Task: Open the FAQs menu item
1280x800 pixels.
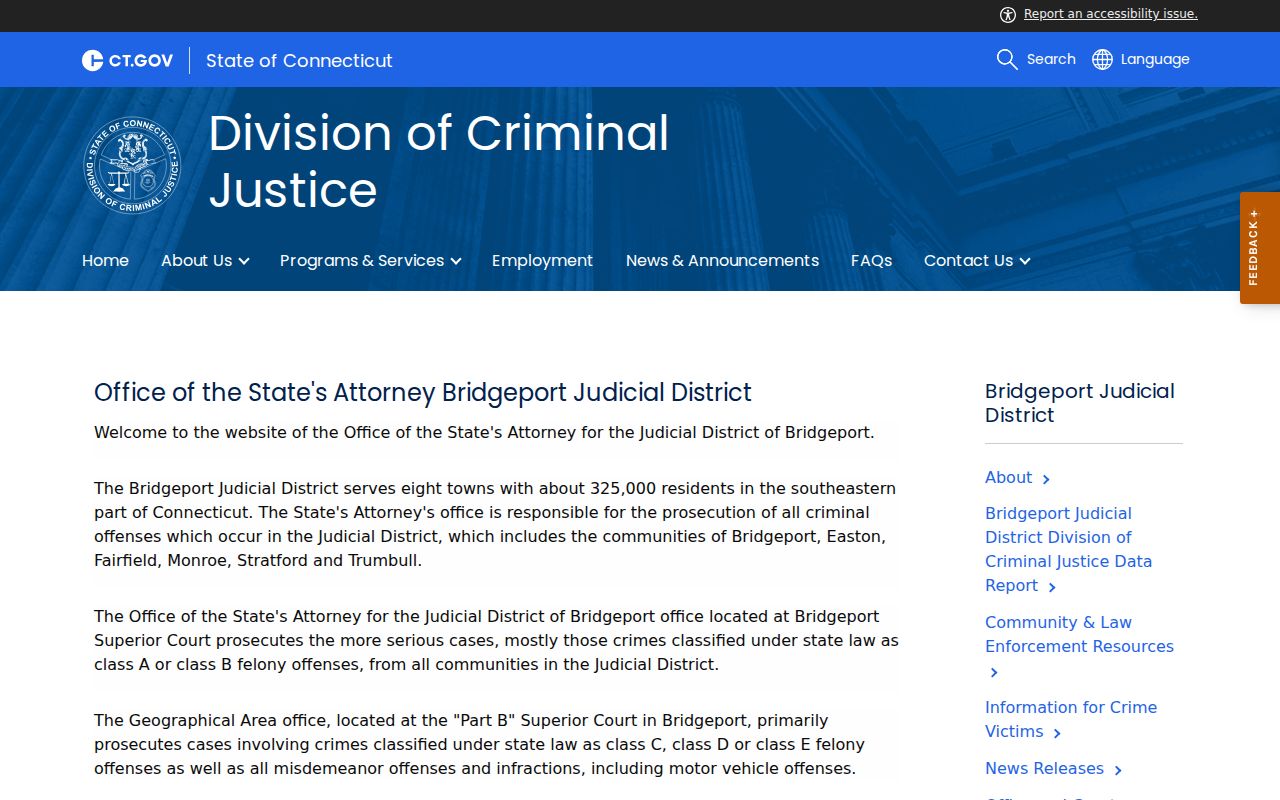Action: [871, 260]
